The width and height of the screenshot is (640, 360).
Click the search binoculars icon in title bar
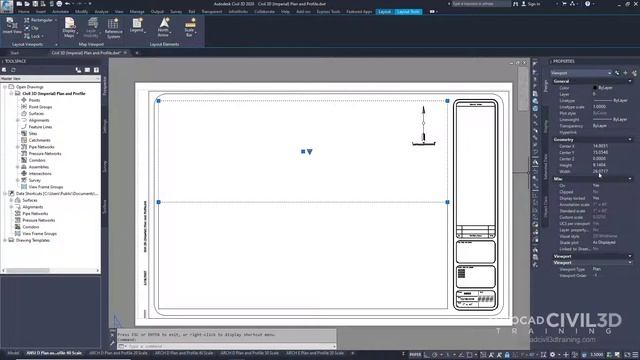tap(516, 4)
